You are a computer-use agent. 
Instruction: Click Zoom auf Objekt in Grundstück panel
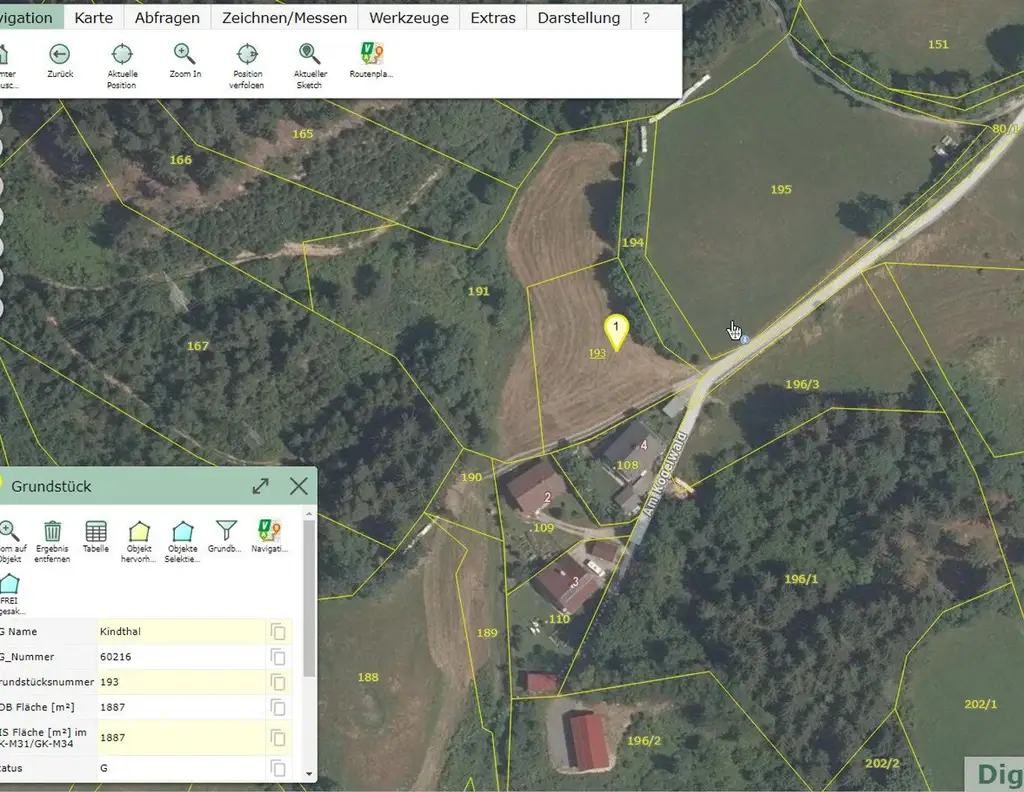[8, 531]
